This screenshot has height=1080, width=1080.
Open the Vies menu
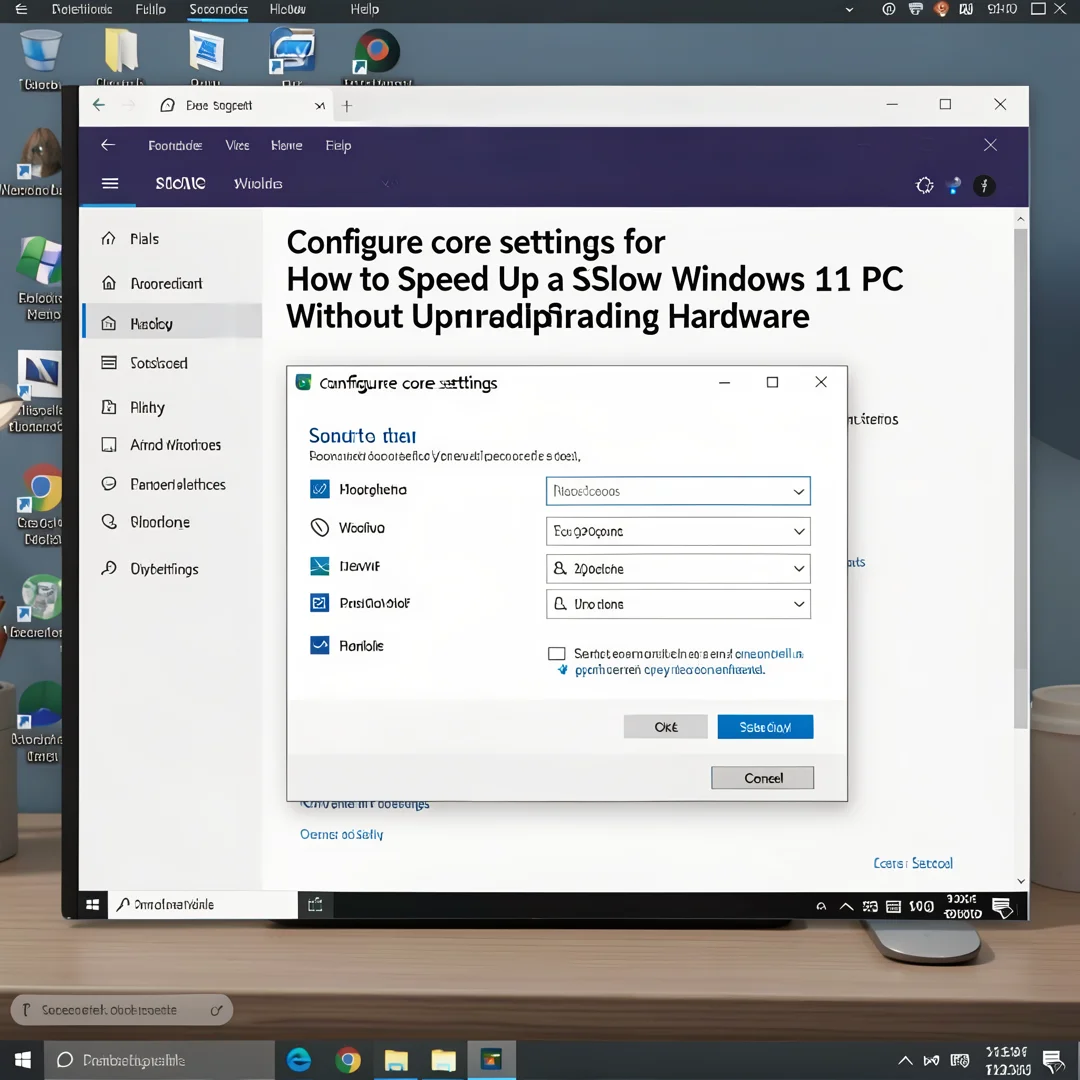pos(237,145)
